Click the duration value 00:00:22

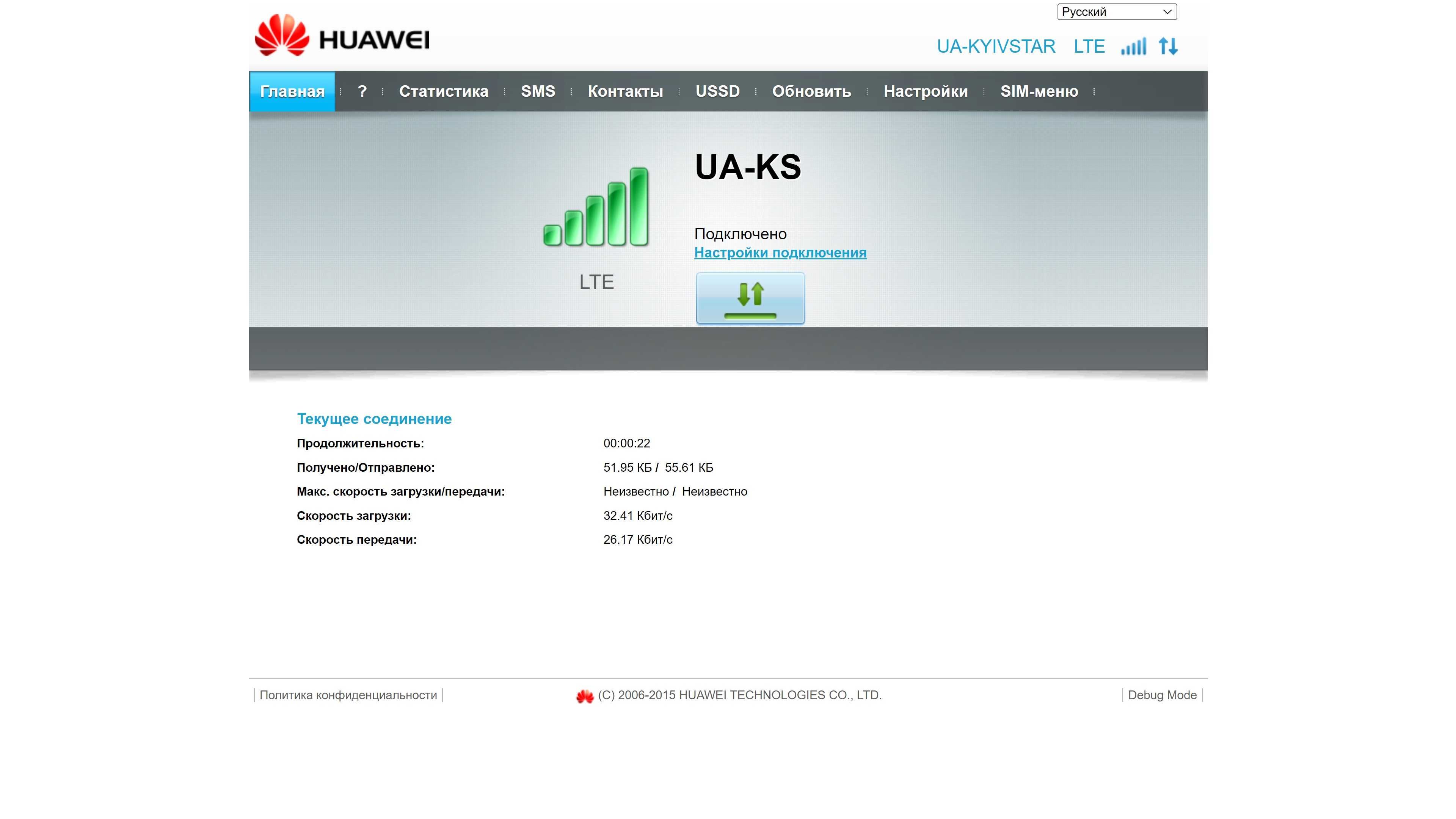[x=627, y=444]
